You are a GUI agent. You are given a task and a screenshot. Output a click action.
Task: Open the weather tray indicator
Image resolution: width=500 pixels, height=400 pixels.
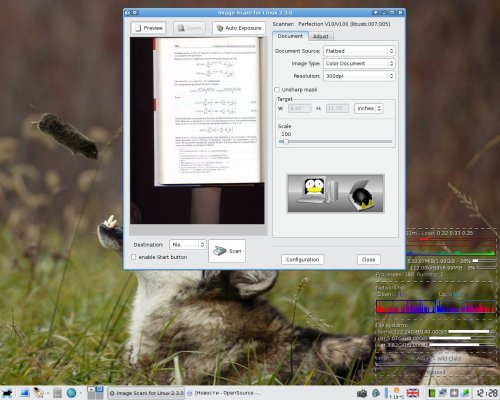pyautogui.click(x=396, y=393)
